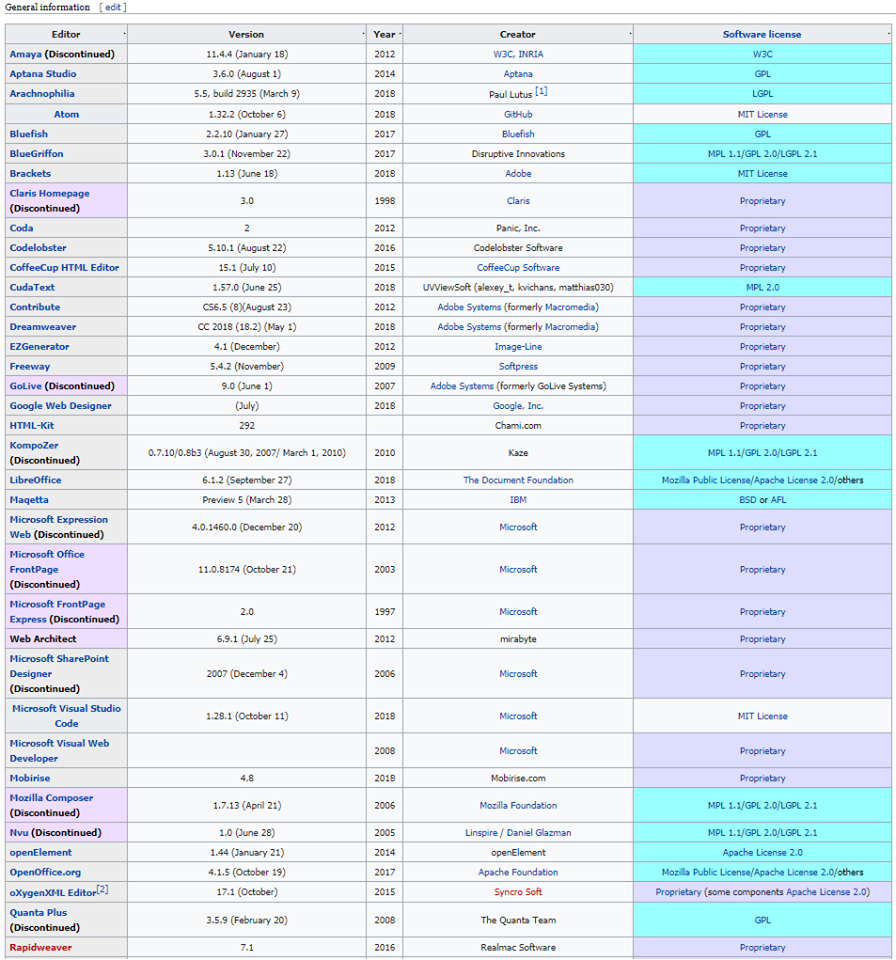Visit The Document Foundation link
Image resolution: width=896 pixels, height=960 pixels.
(x=518, y=480)
